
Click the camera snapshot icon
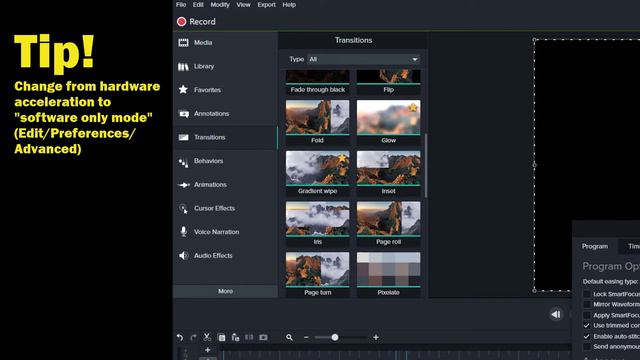click(263, 337)
